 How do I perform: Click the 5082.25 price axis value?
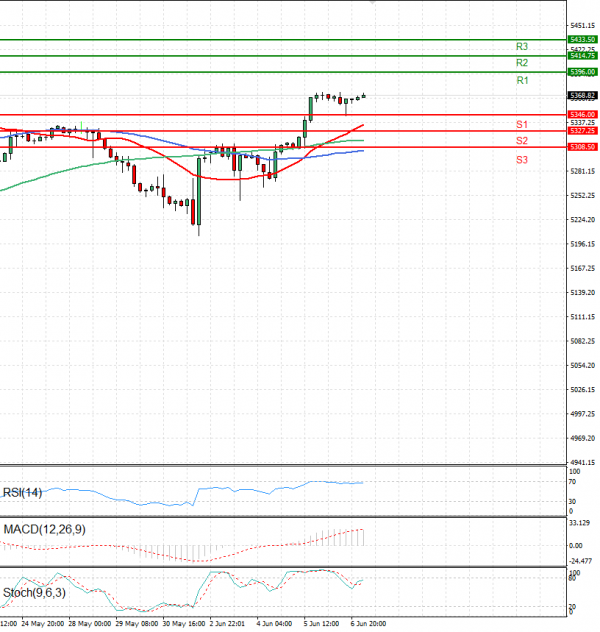click(x=583, y=341)
